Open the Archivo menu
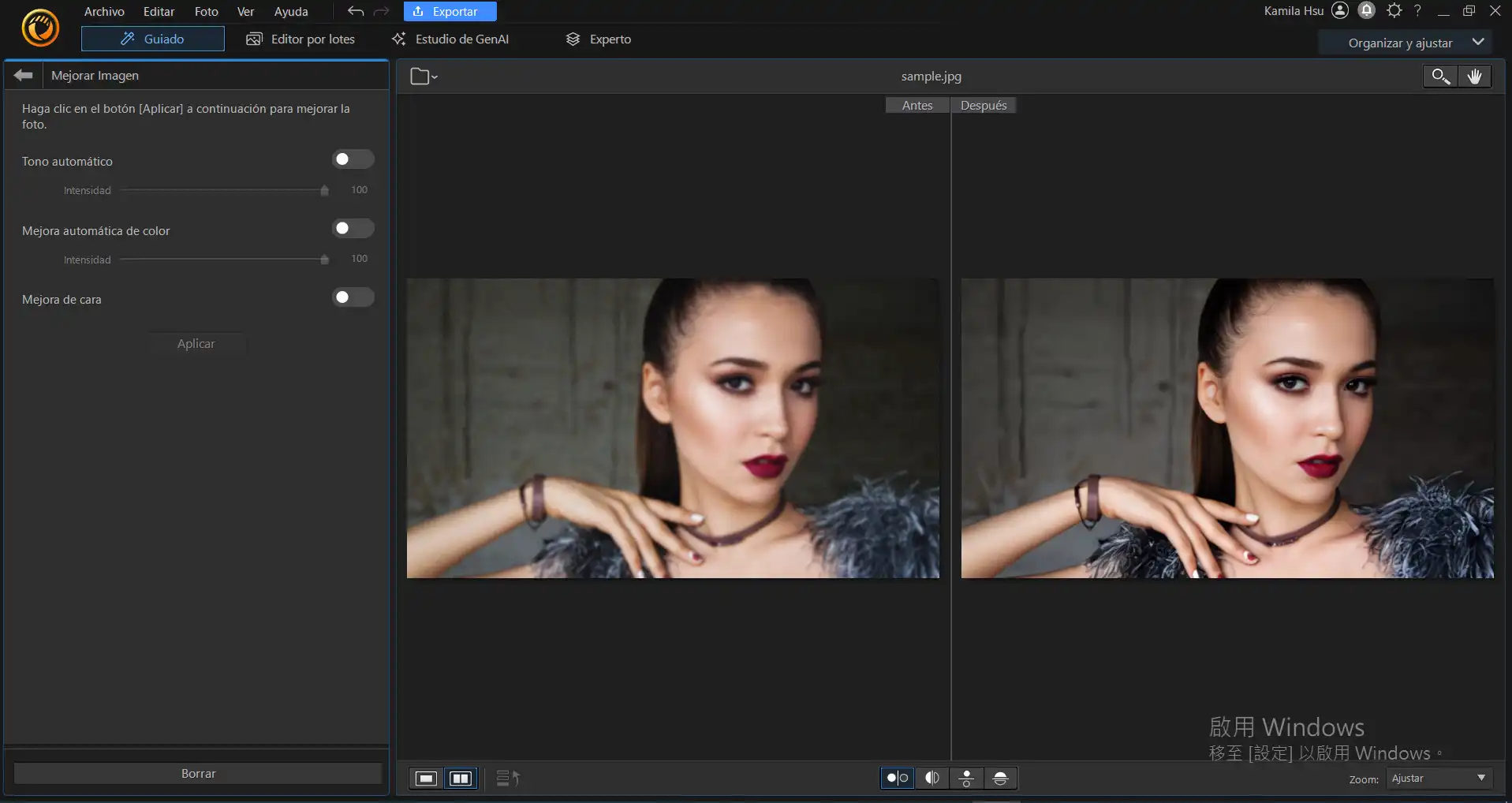Image resolution: width=1512 pixels, height=803 pixels. click(104, 12)
